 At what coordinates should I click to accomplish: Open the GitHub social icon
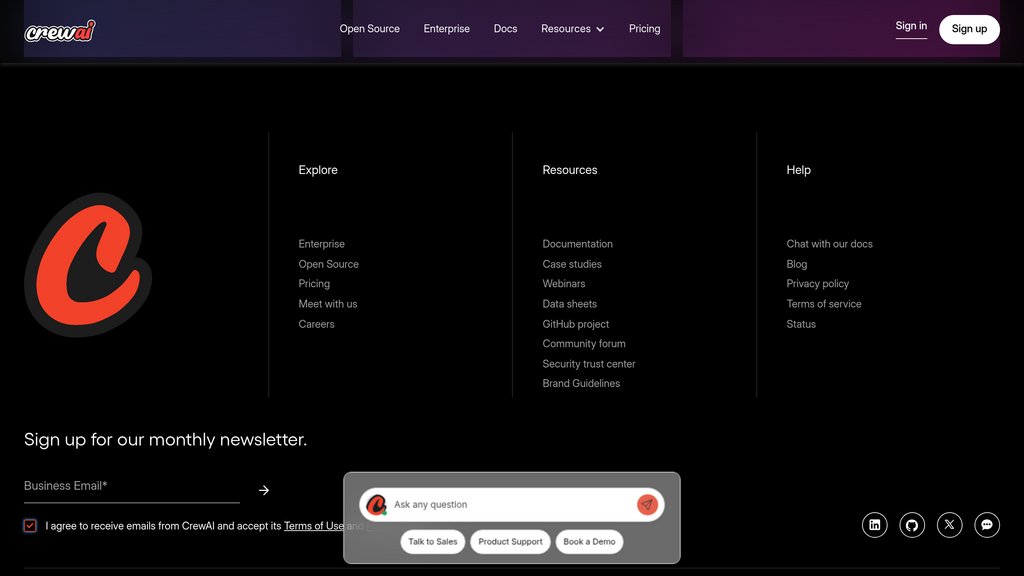coord(912,525)
